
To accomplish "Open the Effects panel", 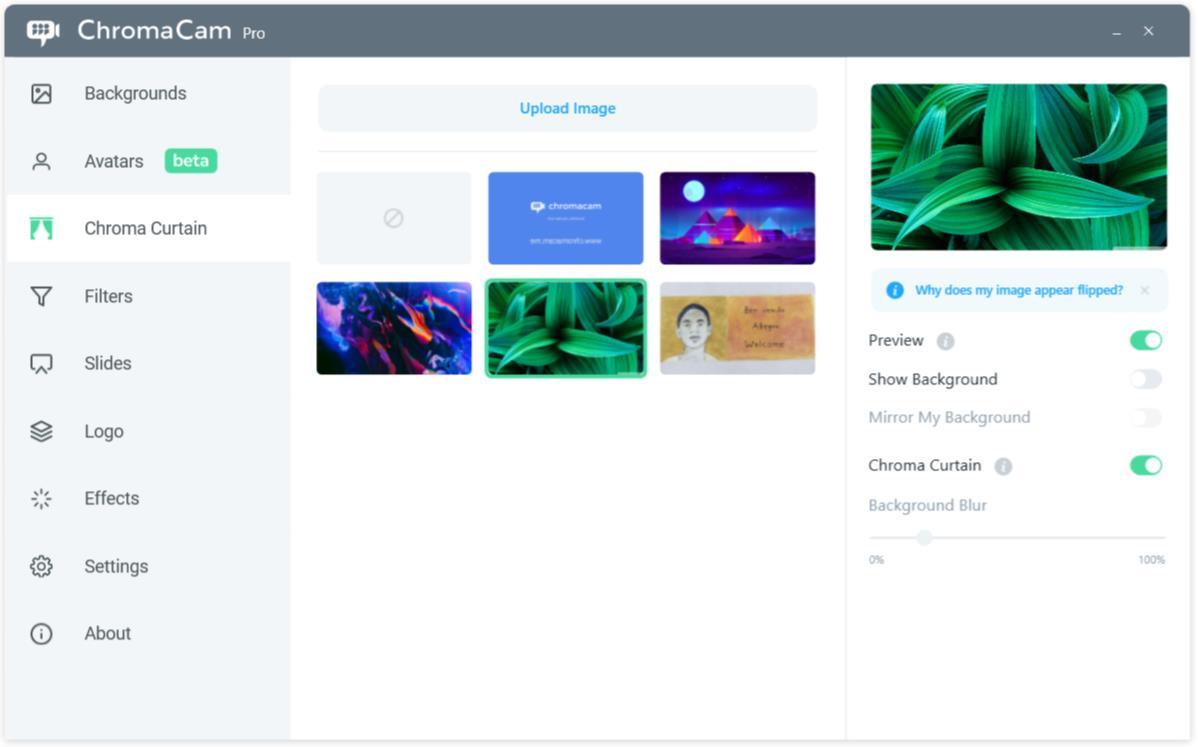I will click(110, 498).
